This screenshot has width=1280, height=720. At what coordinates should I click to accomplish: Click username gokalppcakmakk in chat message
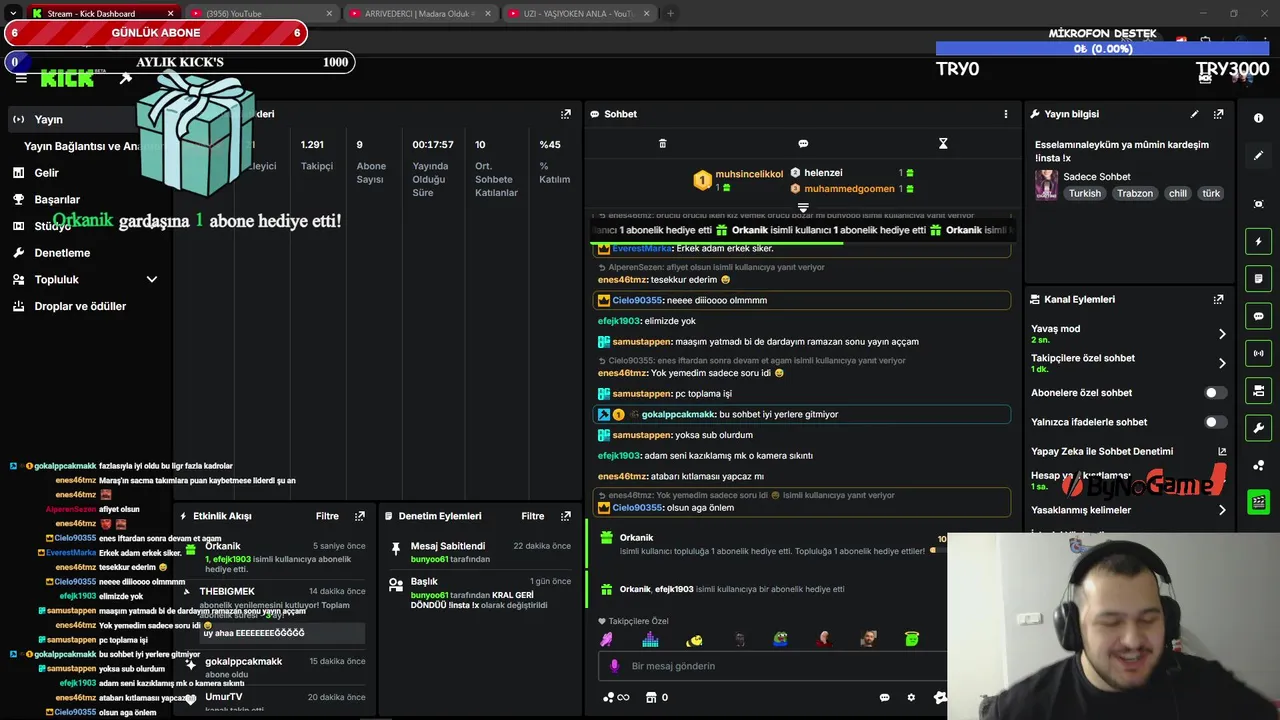678,414
